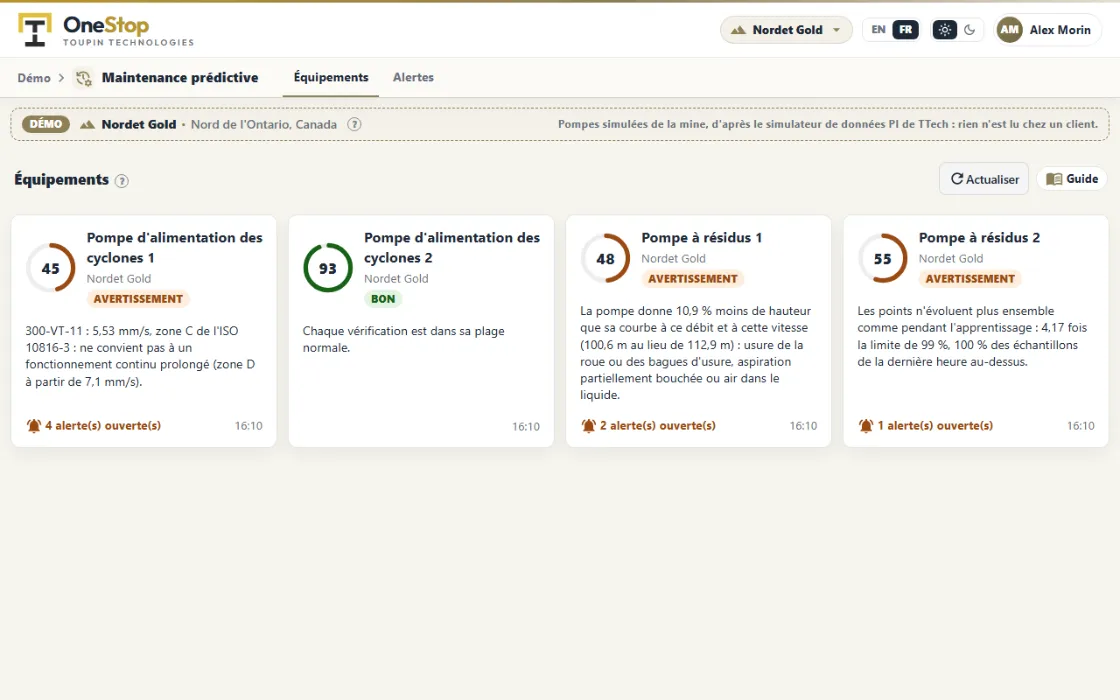This screenshot has width=1120, height=700.
Task: Click the breadcrumb chevron after Démo
Action: 61,78
